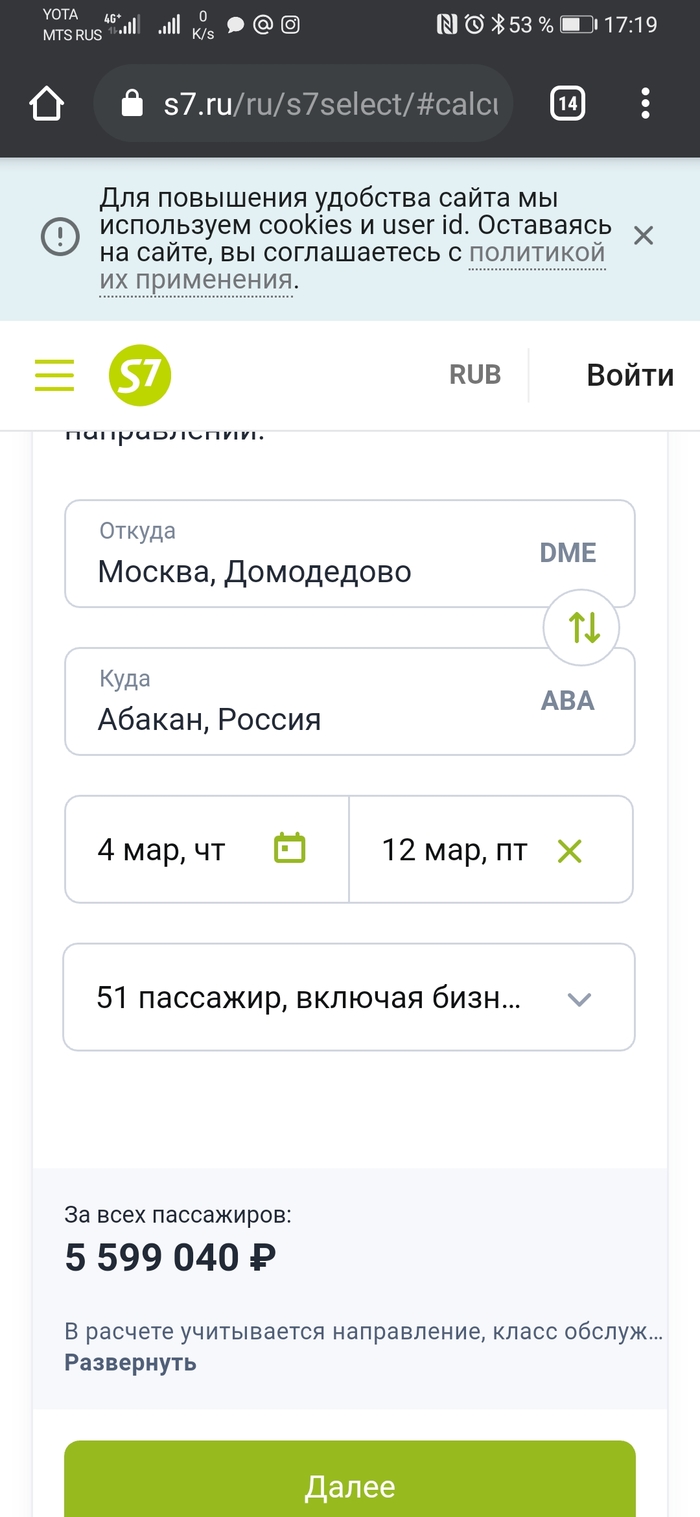Open the browser tab switcher showing 14
Image resolution: width=700 pixels, height=1517 pixels.
(x=567, y=104)
